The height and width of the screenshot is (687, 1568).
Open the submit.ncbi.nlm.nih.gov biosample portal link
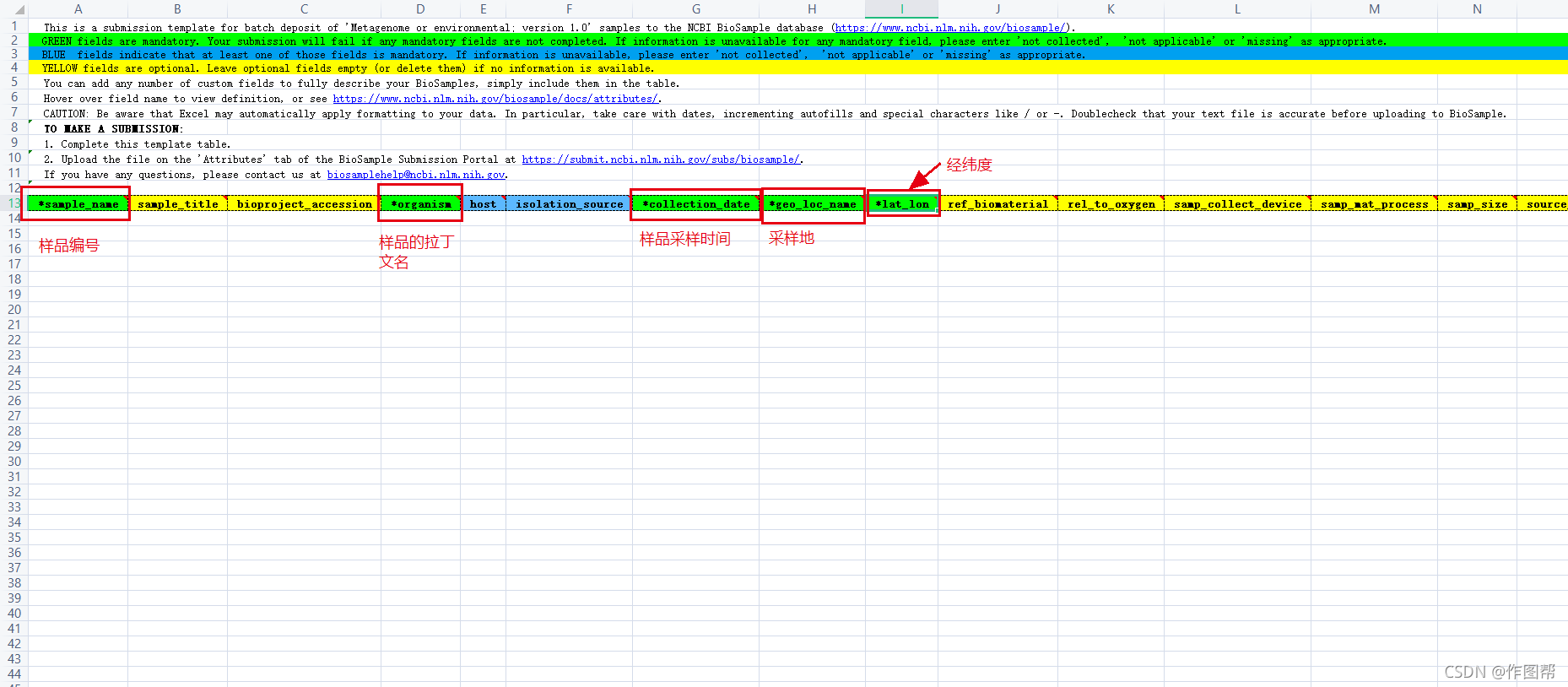[x=661, y=160]
